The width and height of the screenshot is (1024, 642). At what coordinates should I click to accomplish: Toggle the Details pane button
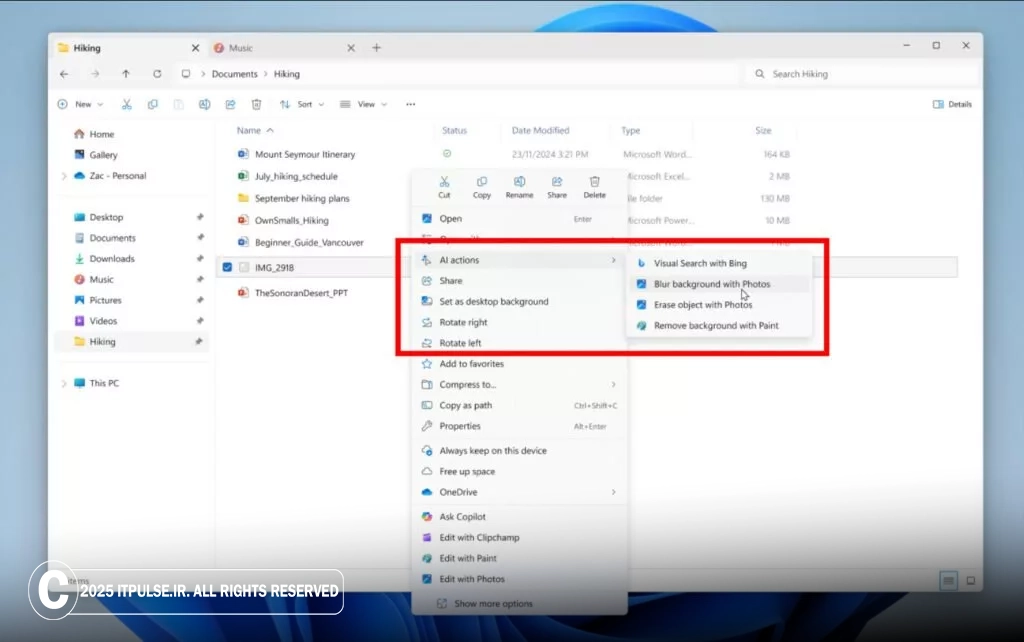951,104
